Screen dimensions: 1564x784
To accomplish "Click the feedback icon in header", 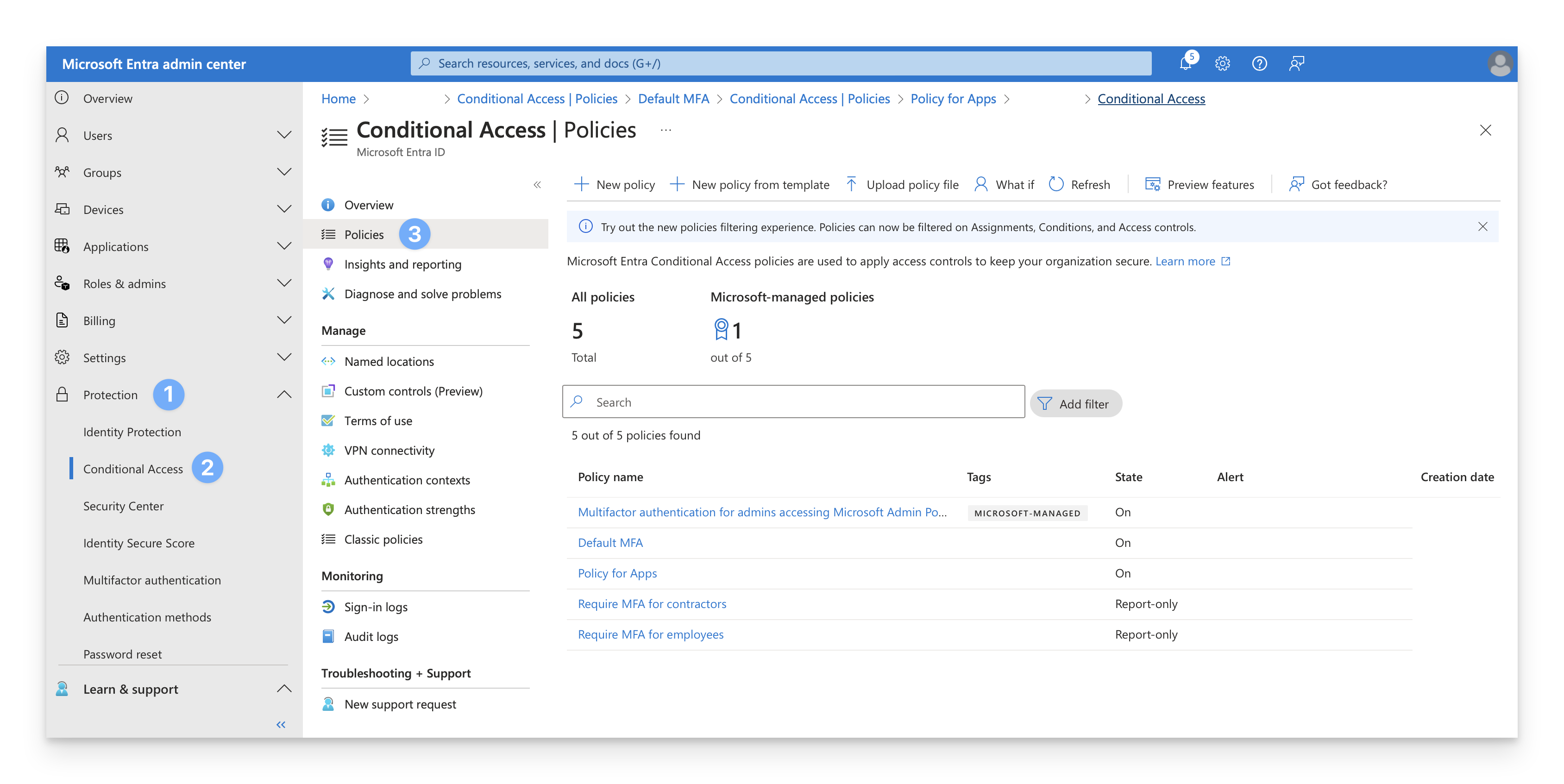I will (1296, 63).
